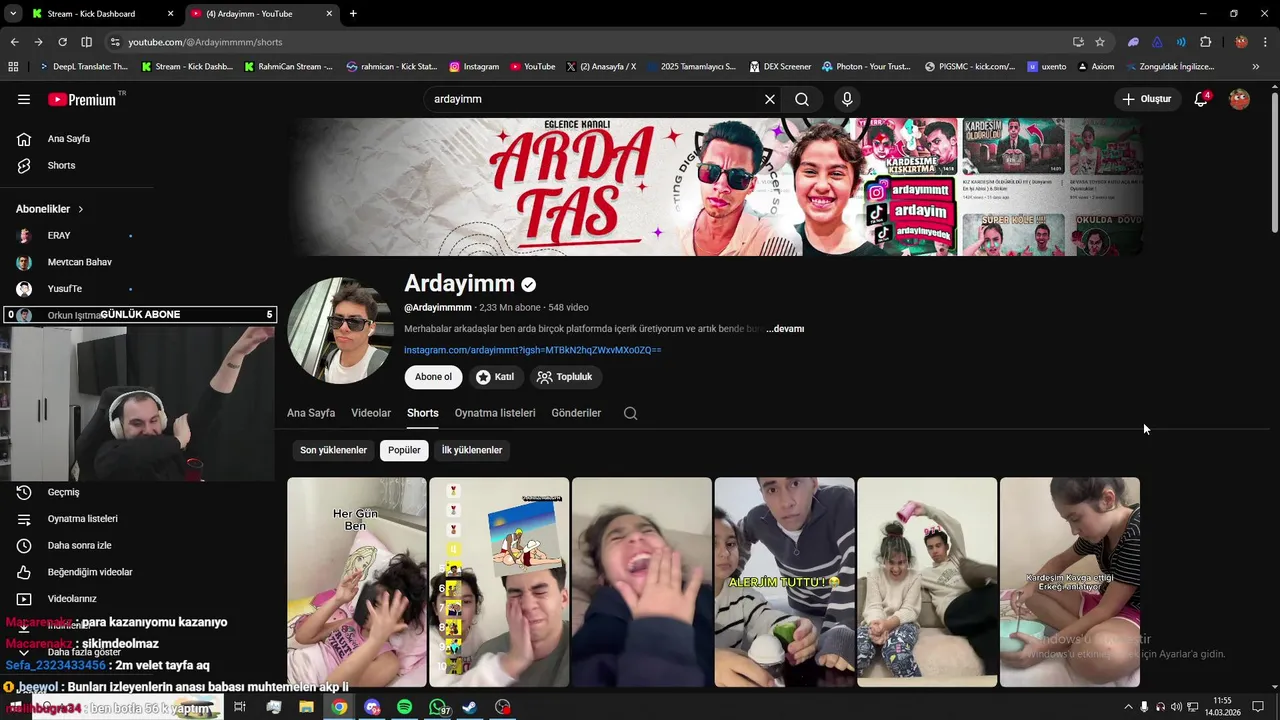Bookmark page with star icon
The width and height of the screenshot is (1280, 720).
(x=1100, y=42)
